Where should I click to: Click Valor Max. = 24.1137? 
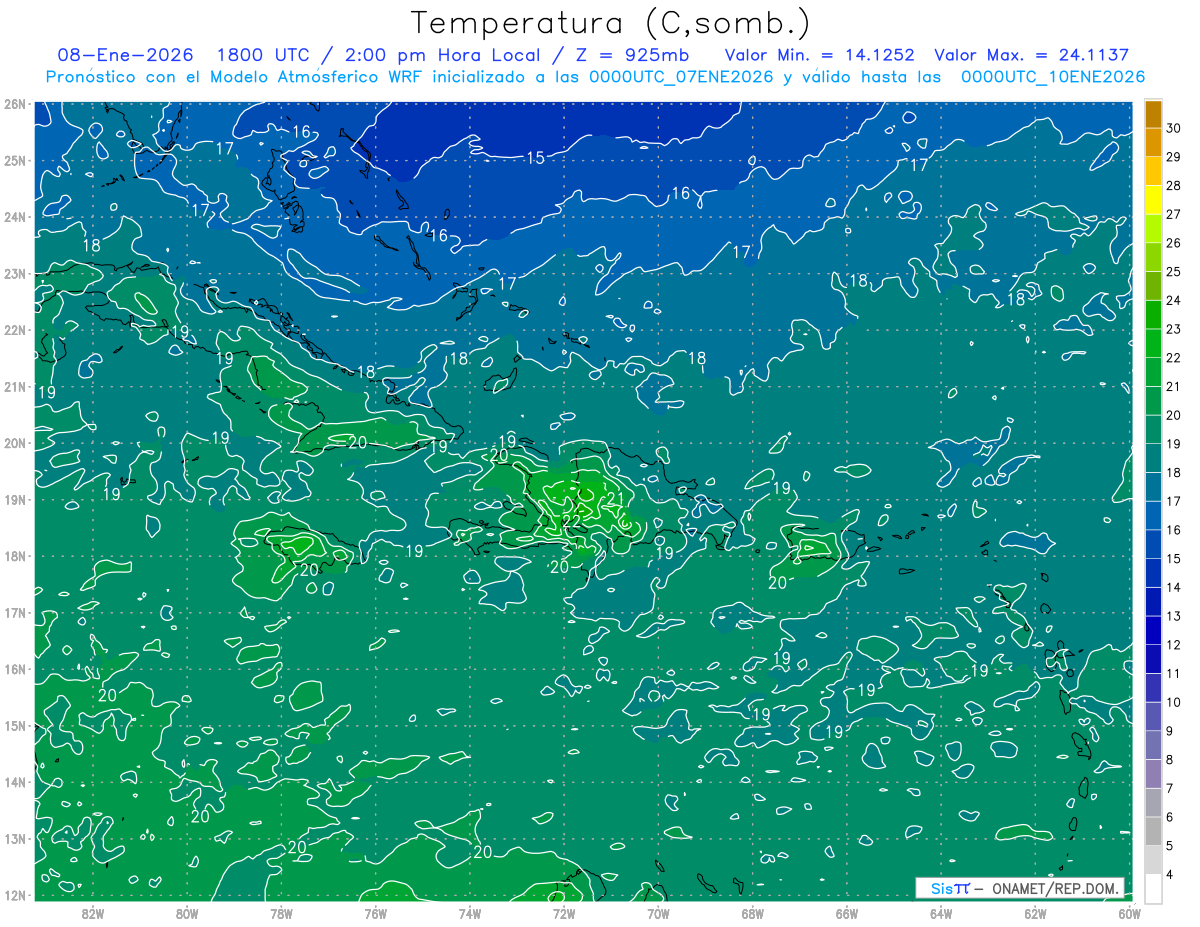1031,55
